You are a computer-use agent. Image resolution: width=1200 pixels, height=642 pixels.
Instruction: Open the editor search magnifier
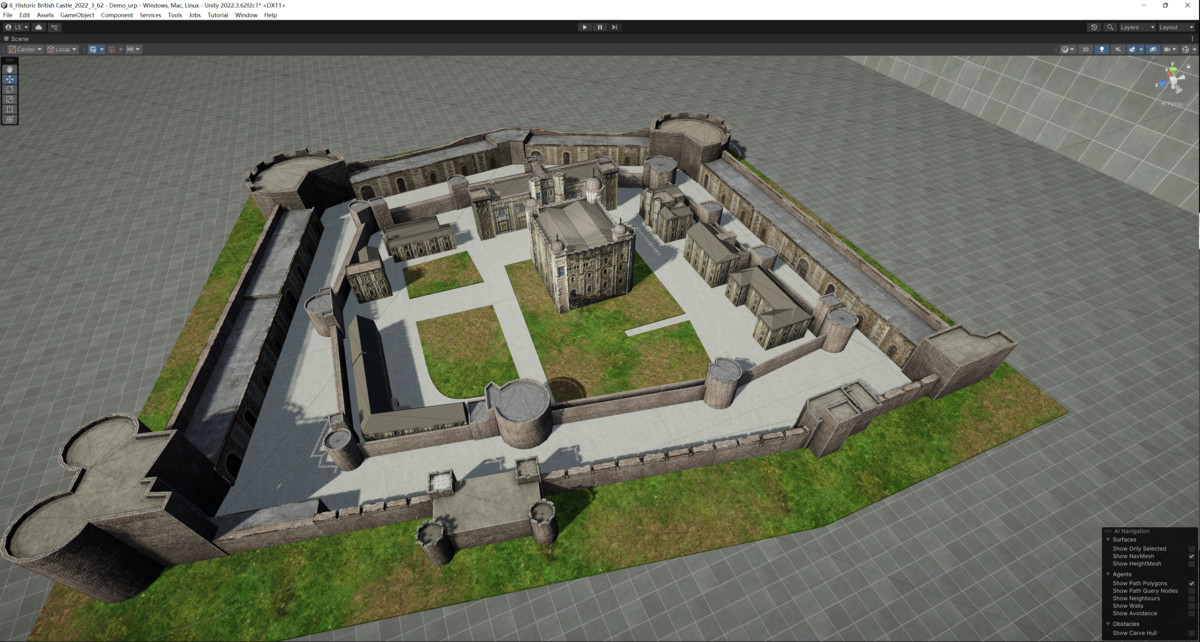point(1110,27)
